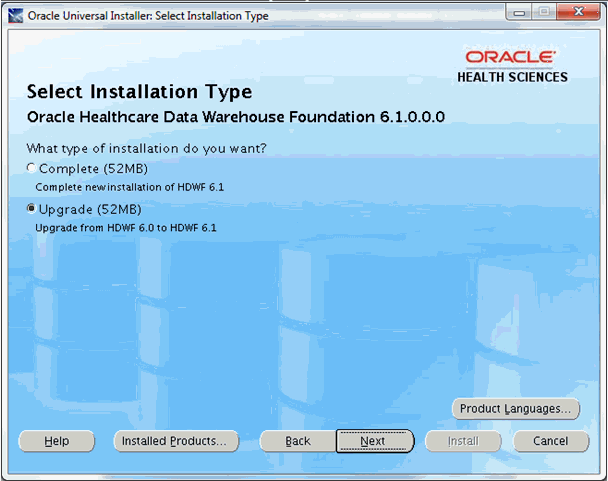Go Back to the previous step

298,441
